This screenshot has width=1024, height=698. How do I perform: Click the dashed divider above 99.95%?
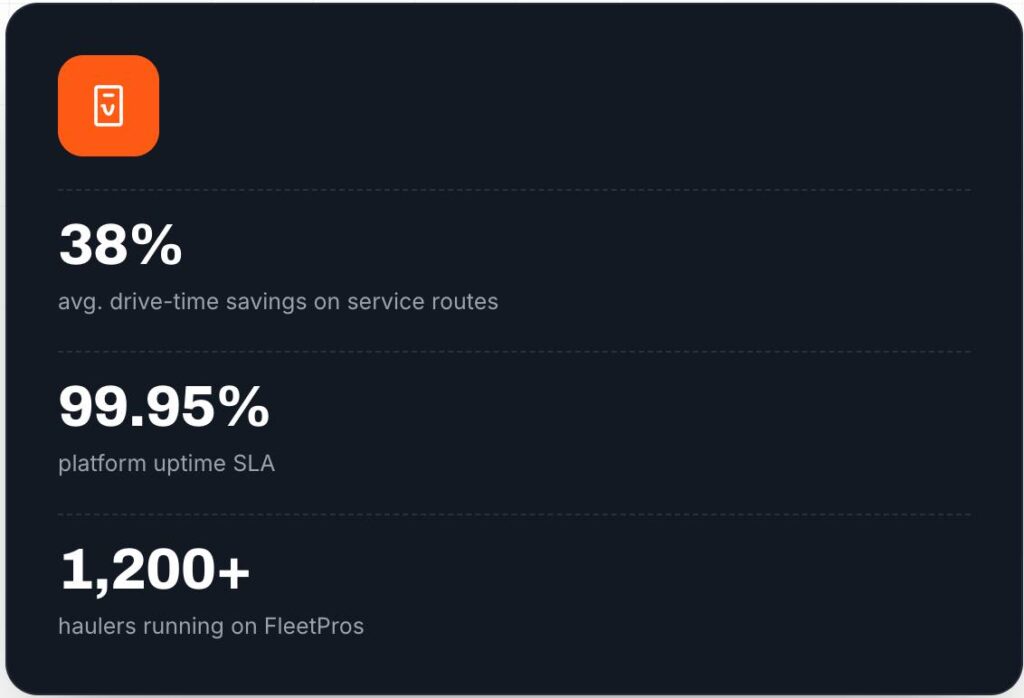[515, 352]
